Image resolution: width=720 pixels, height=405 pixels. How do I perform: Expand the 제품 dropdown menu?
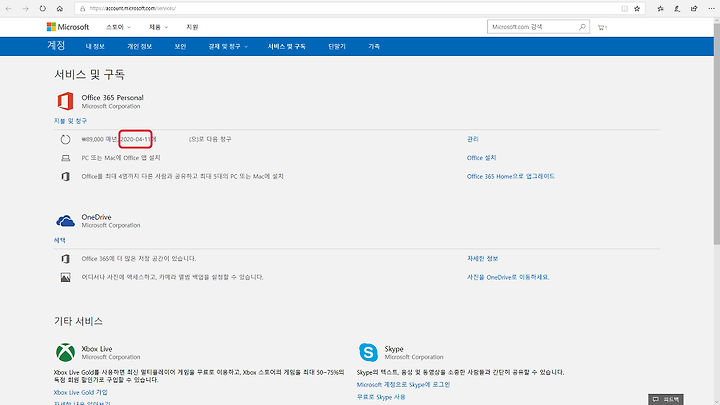[158, 27]
